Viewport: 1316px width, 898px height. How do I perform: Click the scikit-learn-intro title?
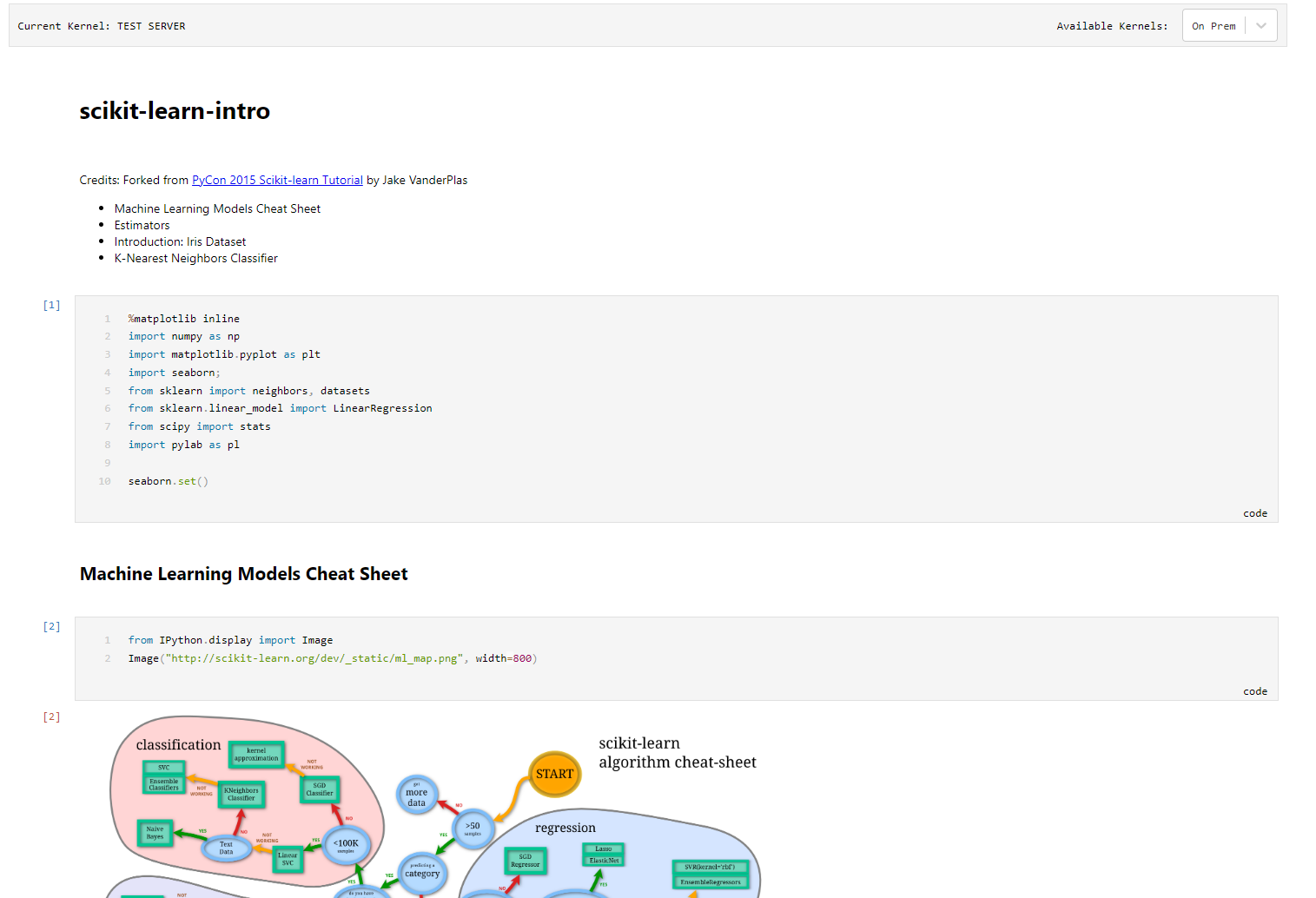(x=175, y=111)
